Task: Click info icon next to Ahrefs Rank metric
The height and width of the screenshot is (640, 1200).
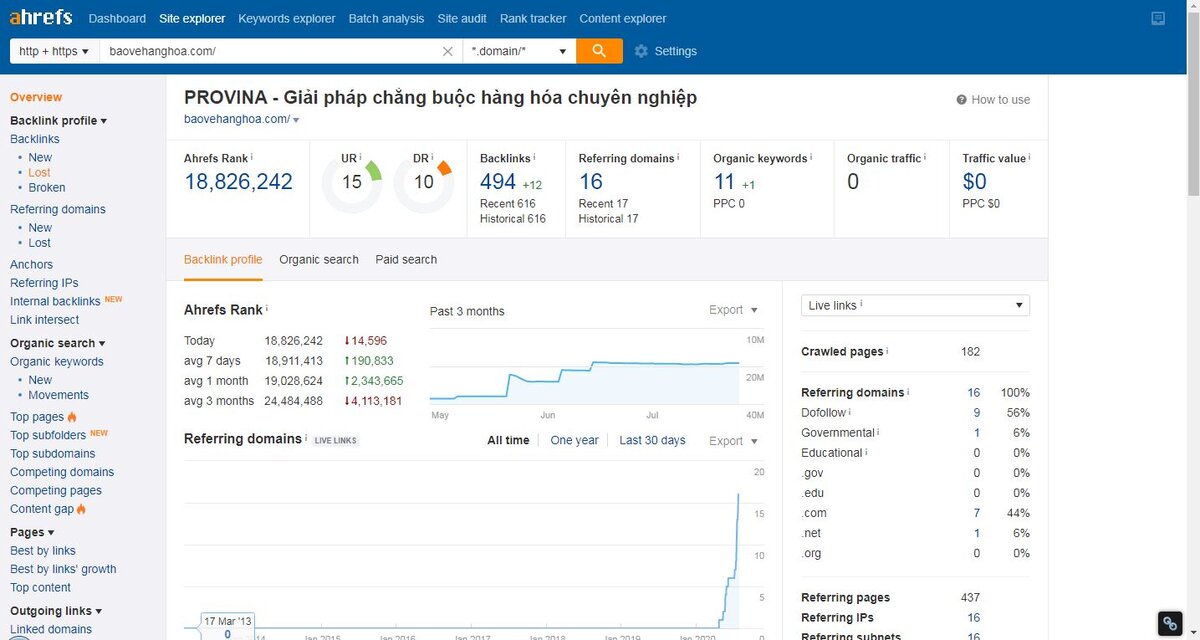Action: (x=252, y=157)
